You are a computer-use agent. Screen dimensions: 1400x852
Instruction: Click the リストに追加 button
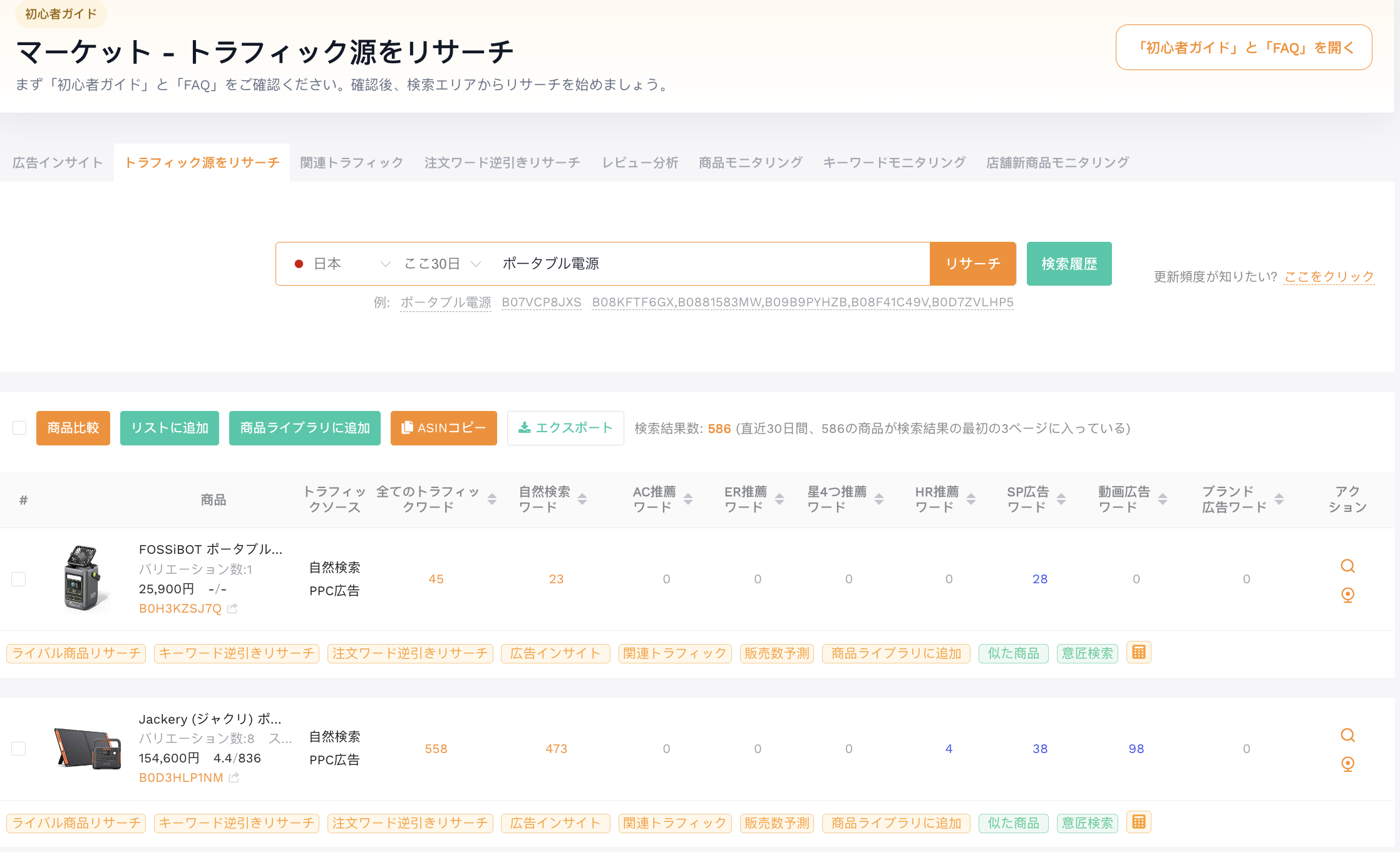pyautogui.click(x=170, y=428)
